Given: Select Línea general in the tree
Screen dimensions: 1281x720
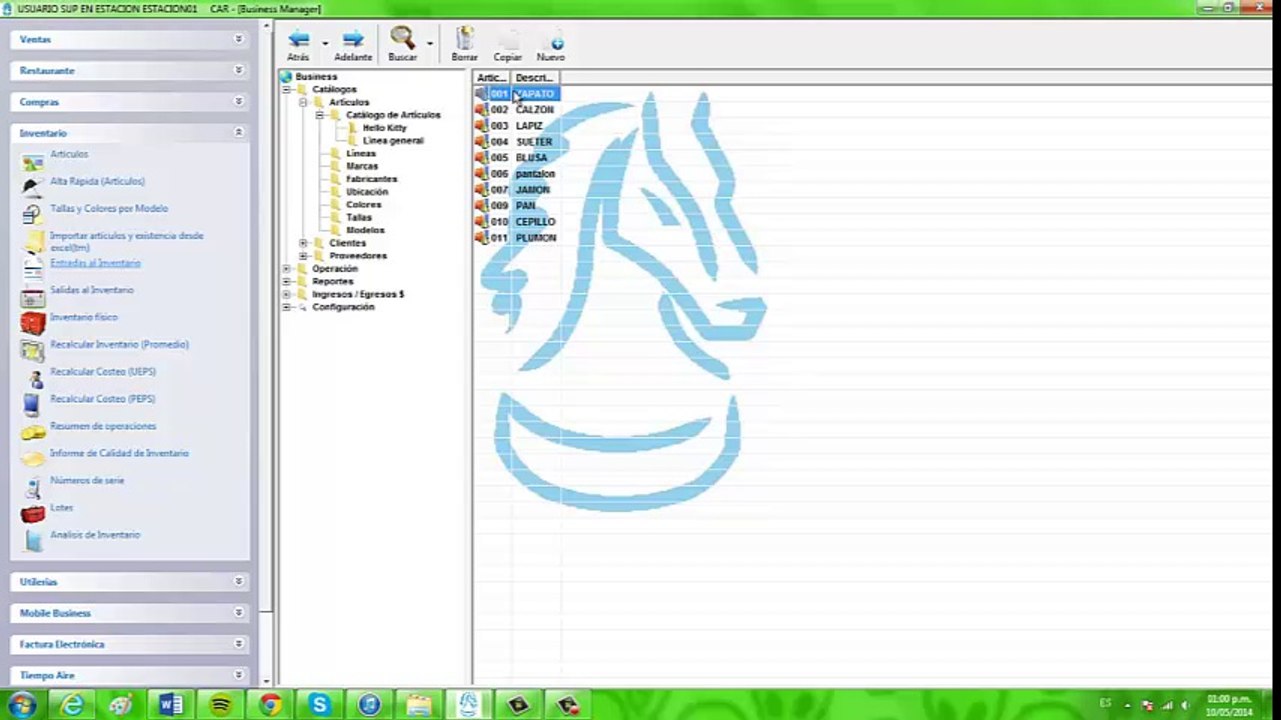Looking at the screenshot, I should pos(393,141).
